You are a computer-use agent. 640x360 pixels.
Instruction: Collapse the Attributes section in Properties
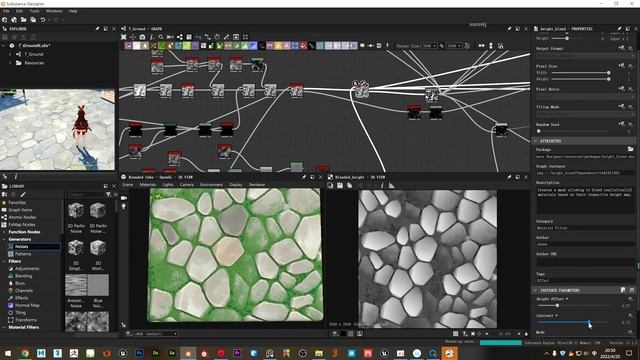coord(536,141)
